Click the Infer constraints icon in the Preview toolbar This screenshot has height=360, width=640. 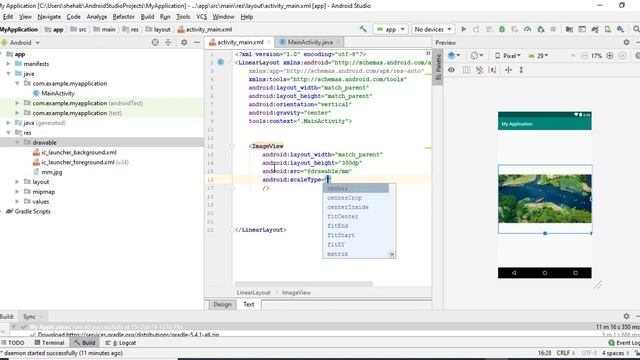point(493,70)
